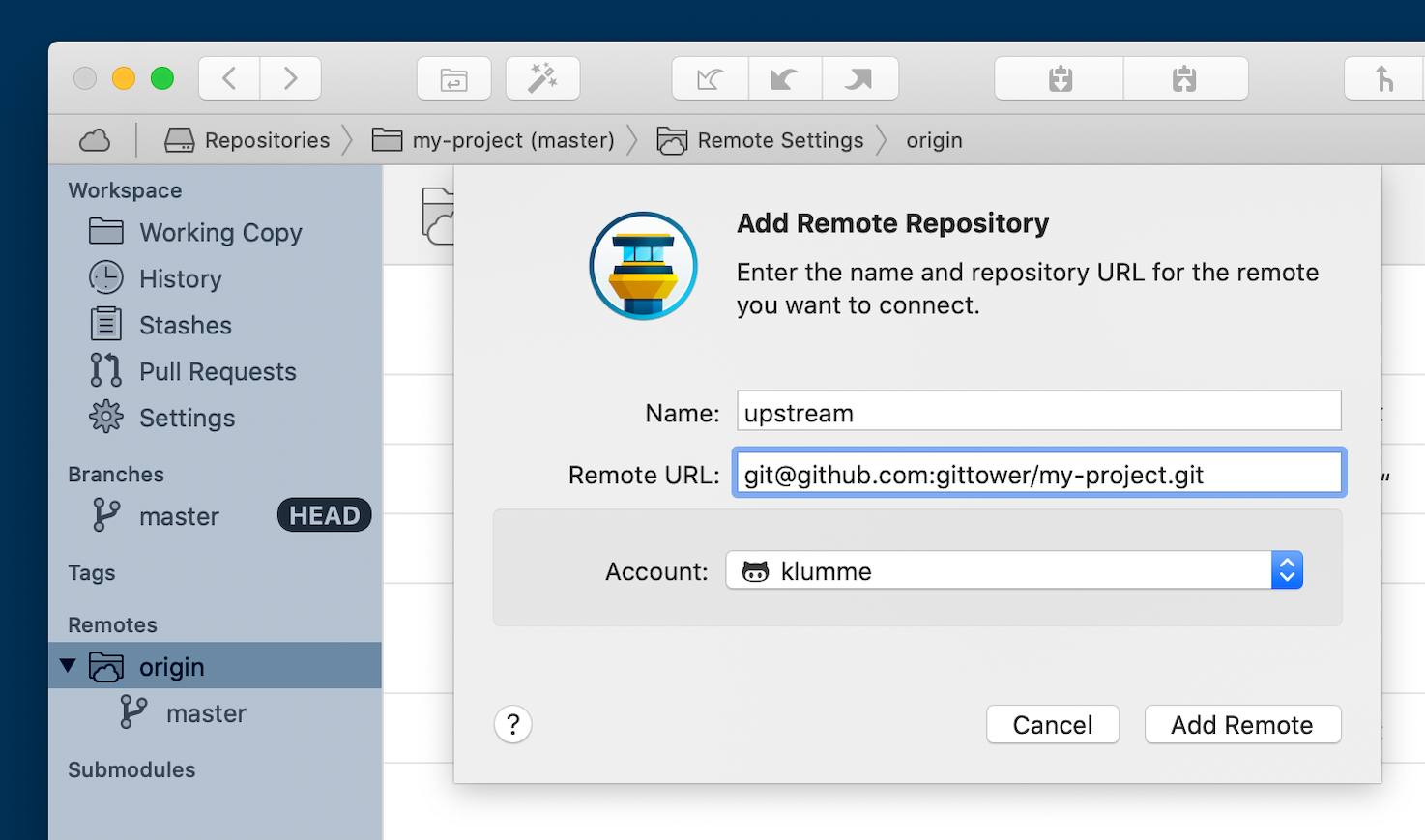Click the Add Remote button
This screenshot has height=840, width=1425.
pyautogui.click(x=1241, y=724)
